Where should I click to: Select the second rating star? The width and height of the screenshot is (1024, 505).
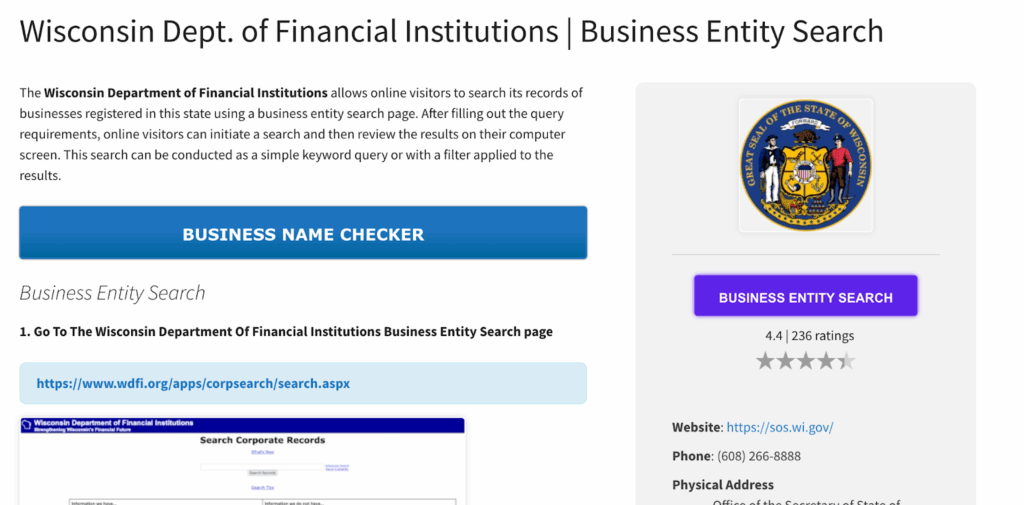point(786,360)
